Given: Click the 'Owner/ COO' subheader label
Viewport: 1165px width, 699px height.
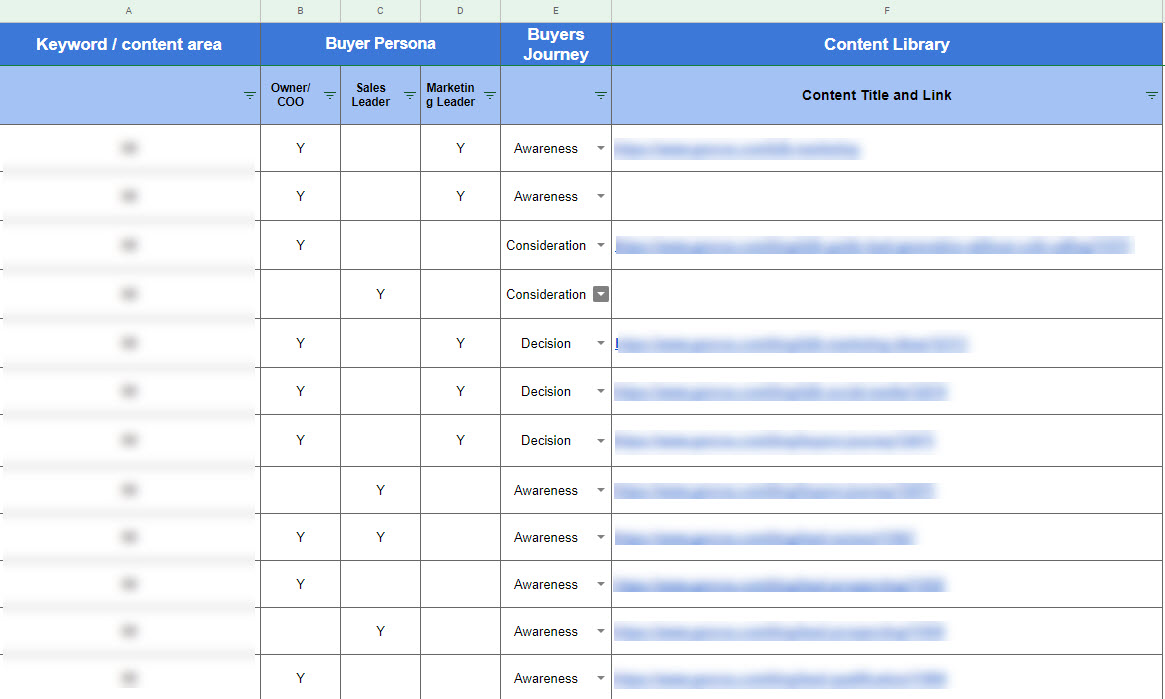Looking at the screenshot, I should pyautogui.click(x=291, y=95).
